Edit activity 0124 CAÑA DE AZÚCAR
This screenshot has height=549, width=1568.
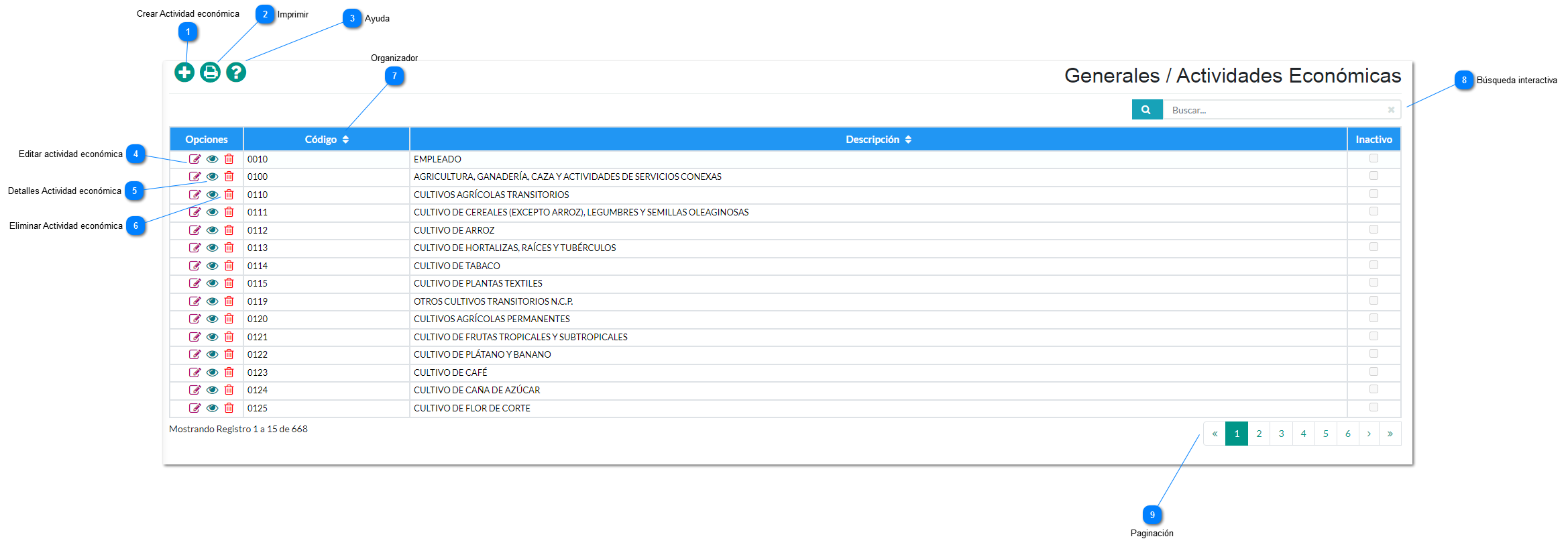194,390
